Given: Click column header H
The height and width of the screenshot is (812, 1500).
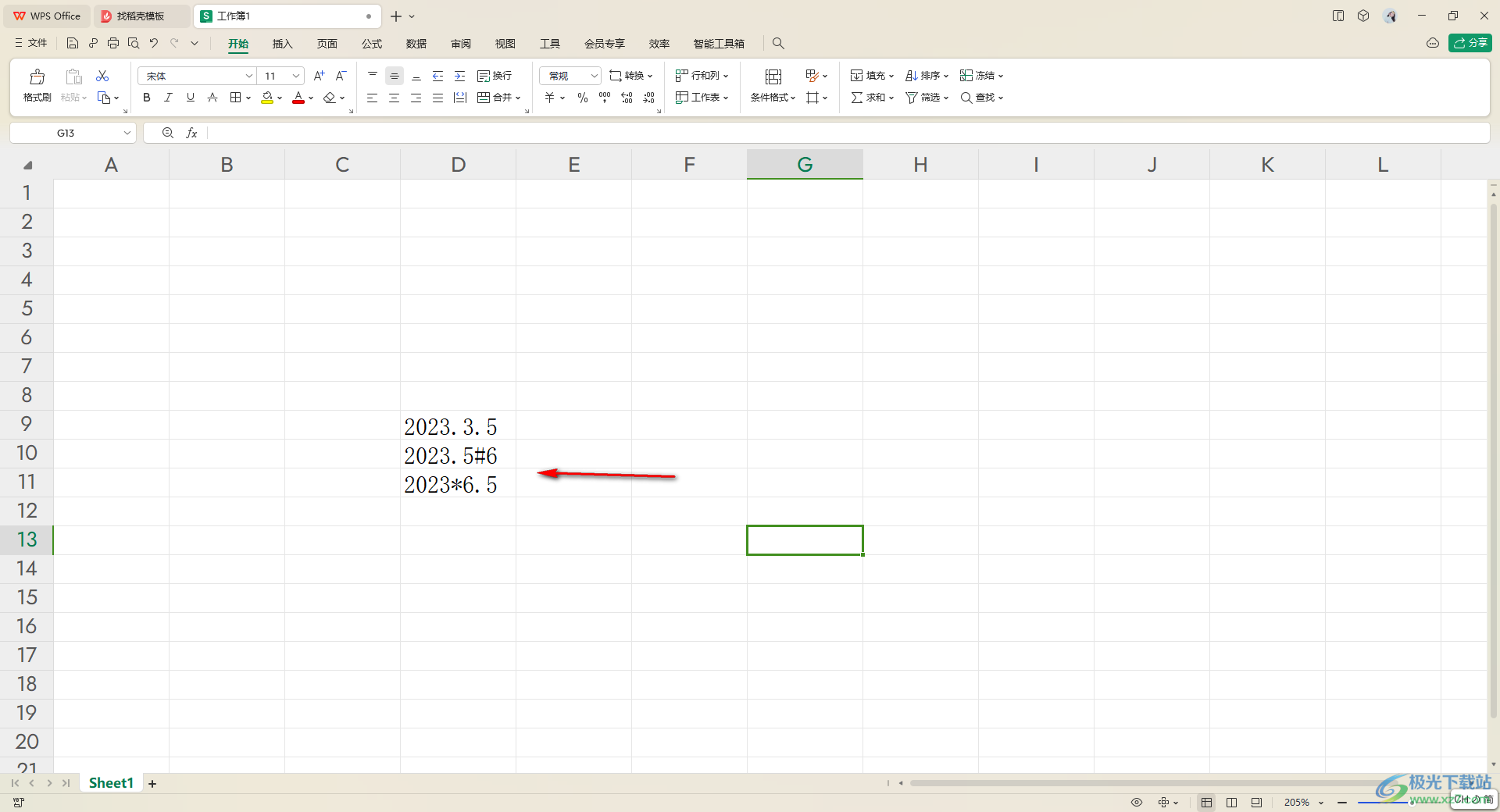Looking at the screenshot, I should (920, 165).
